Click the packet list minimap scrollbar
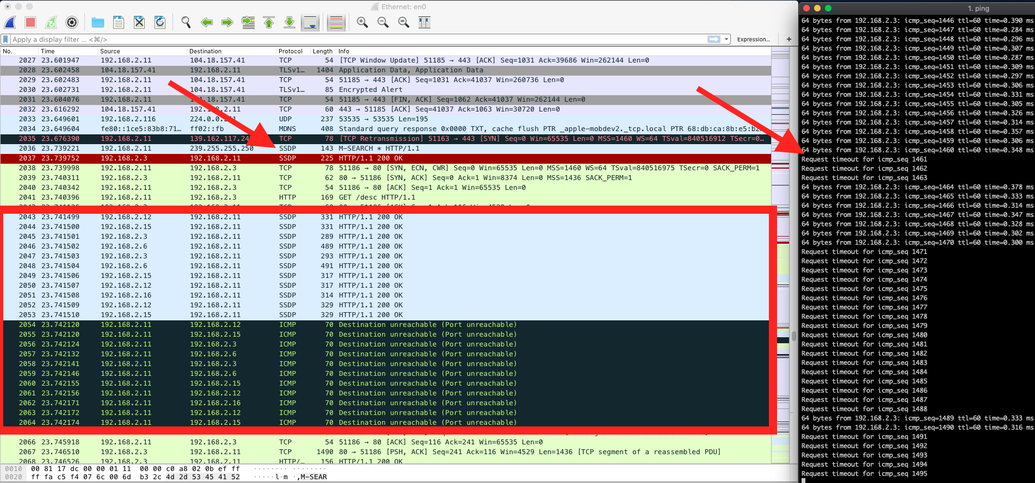The width and height of the screenshot is (1035, 483). click(x=780, y=254)
